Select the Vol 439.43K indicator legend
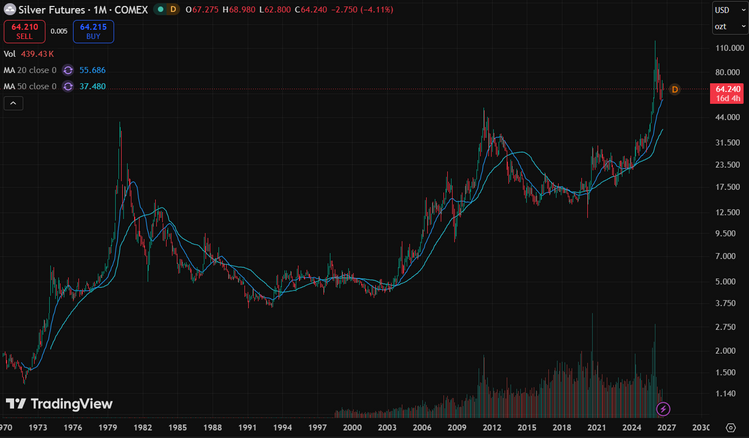 [29, 54]
